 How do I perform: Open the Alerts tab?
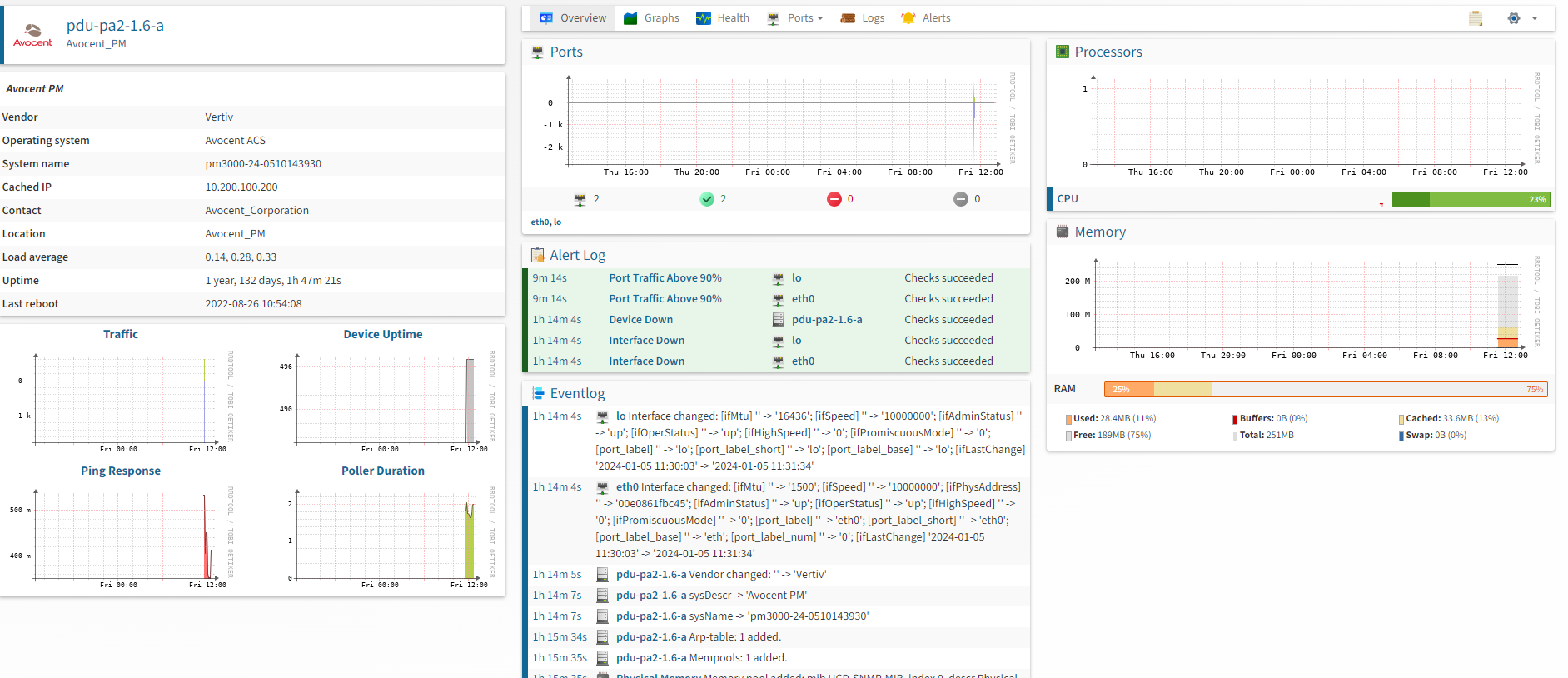[x=926, y=18]
